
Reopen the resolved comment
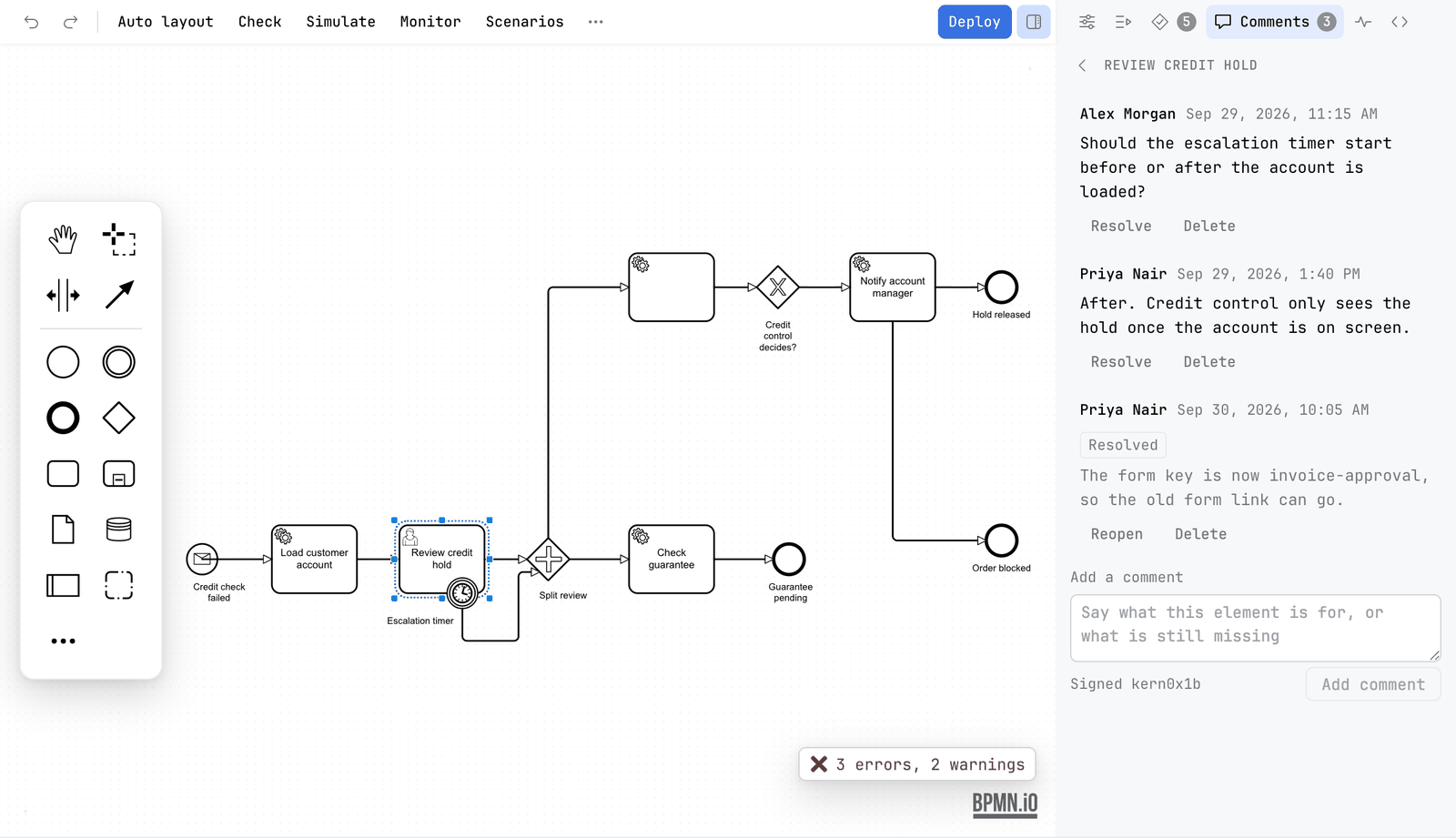(x=1117, y=534)
